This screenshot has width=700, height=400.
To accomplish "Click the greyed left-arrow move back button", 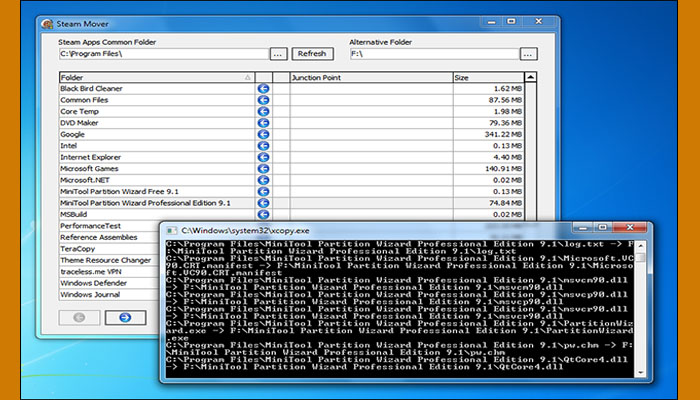I will click(x=79, y=317).
